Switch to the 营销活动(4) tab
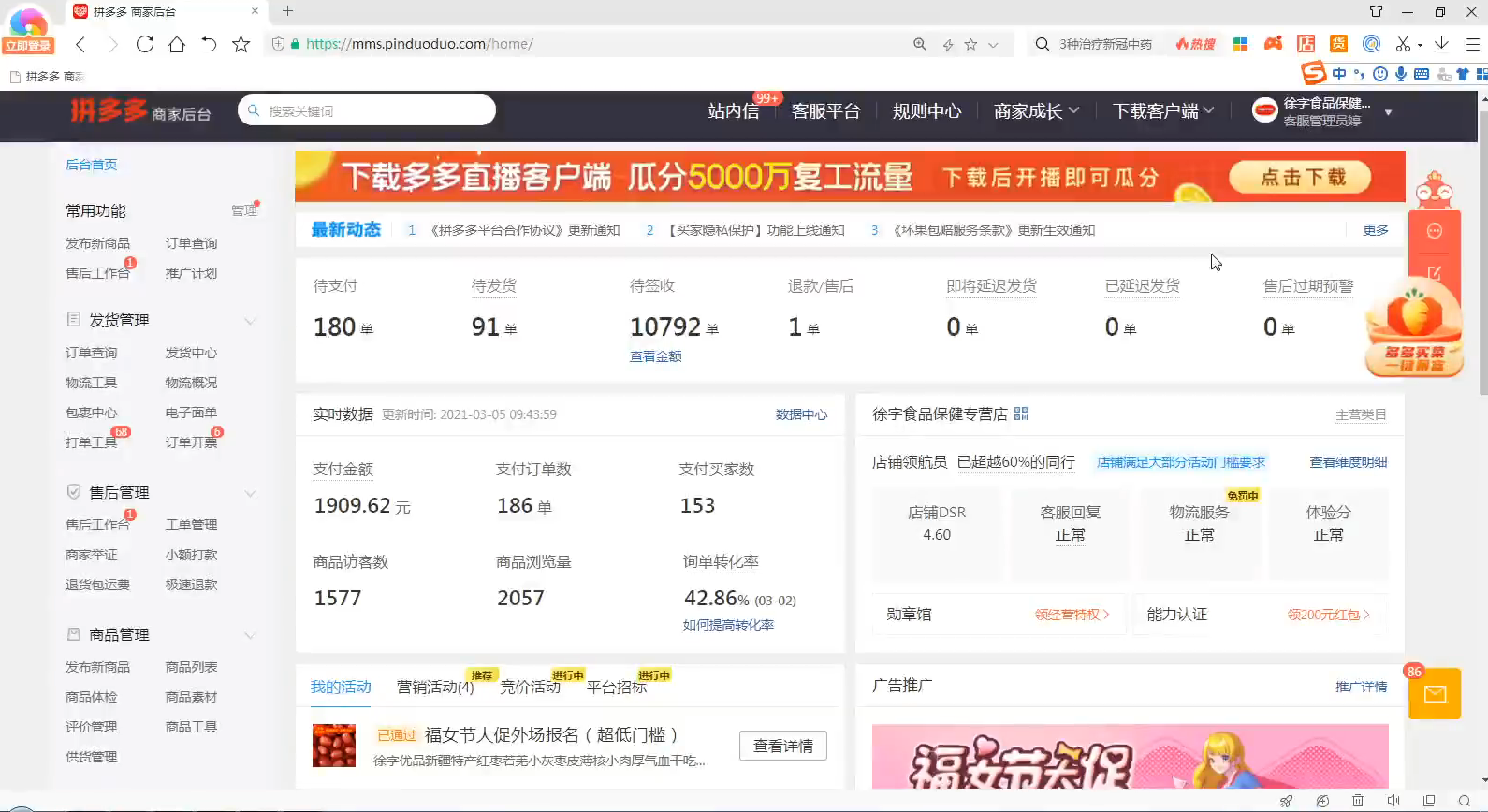Image resolution: width=1488 pixels, height=812 pixels. 435,687
